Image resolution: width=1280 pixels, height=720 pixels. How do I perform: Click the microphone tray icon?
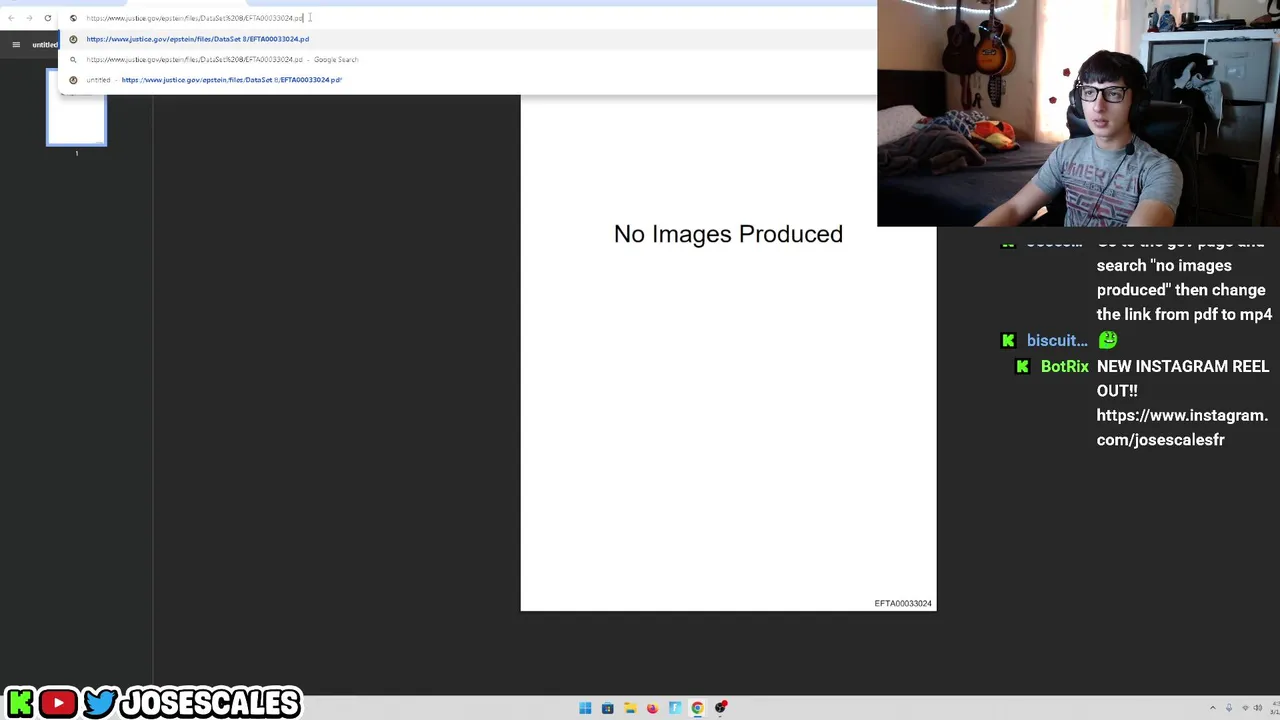click(1229, 708)
